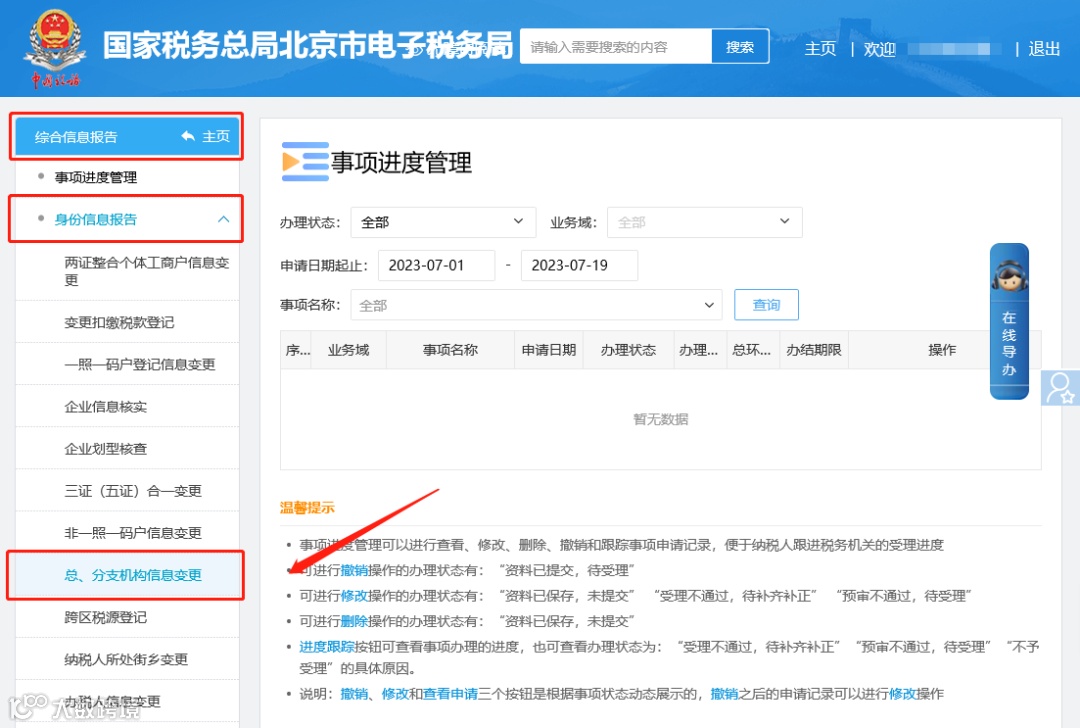Click the start date field 2023-07-01

(437, 265)
